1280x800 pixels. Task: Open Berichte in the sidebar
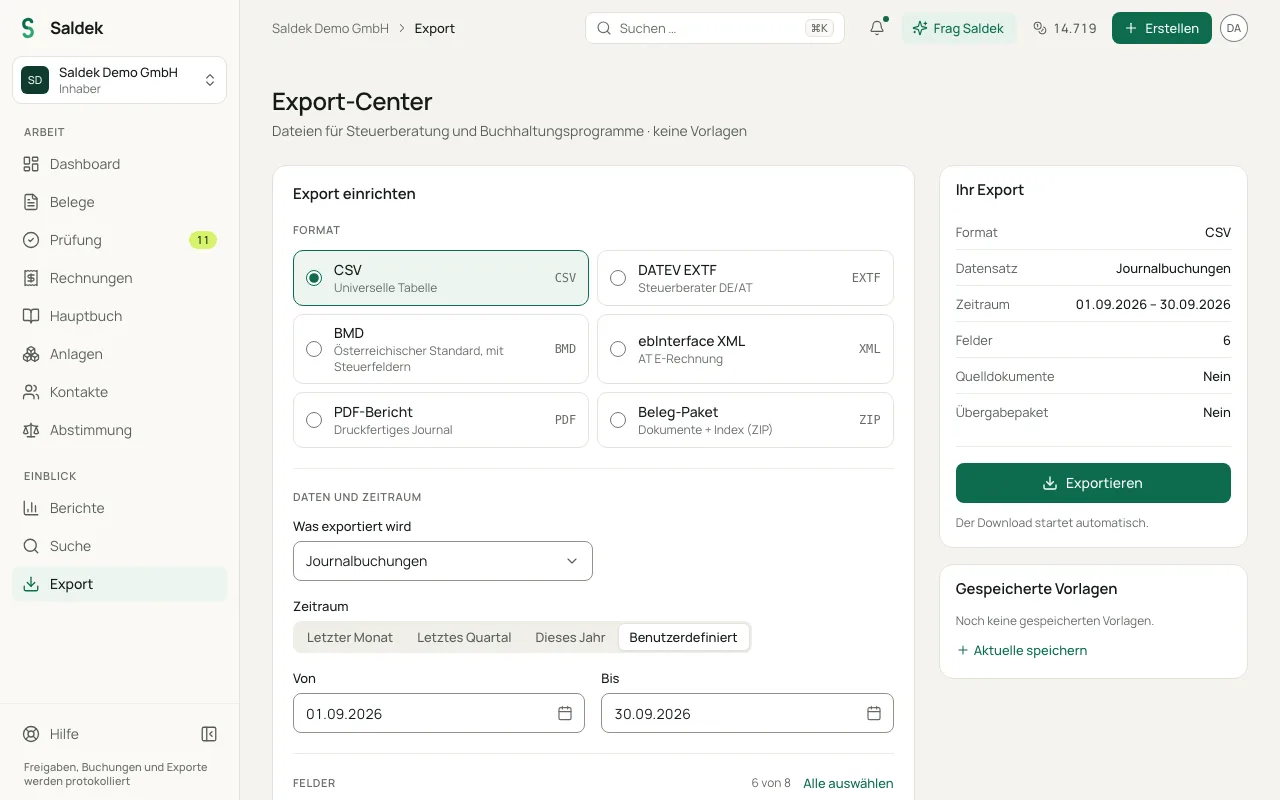[120, 508]
